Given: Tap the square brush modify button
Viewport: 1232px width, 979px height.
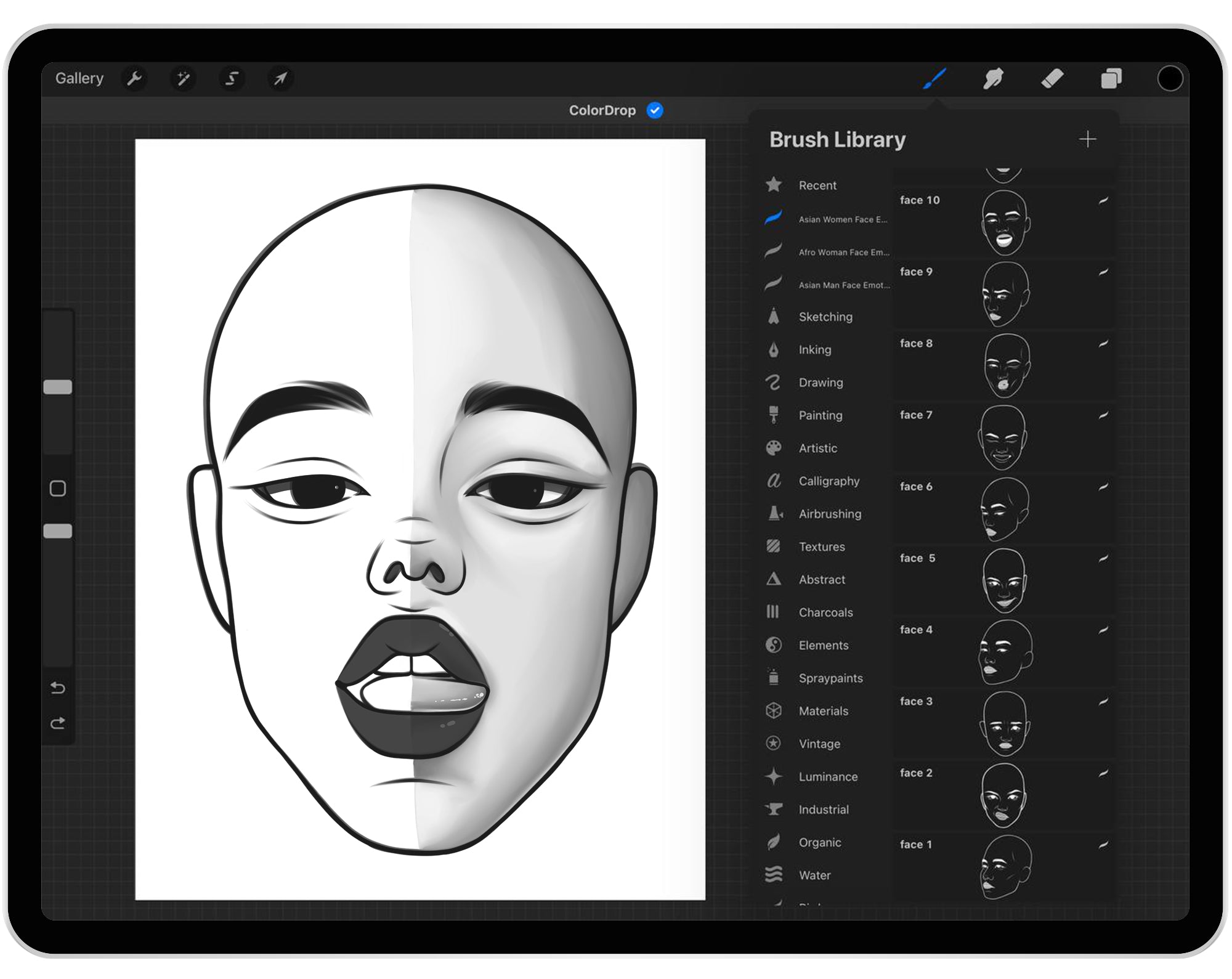Looking at the screenshot, I should coord(59,489).
